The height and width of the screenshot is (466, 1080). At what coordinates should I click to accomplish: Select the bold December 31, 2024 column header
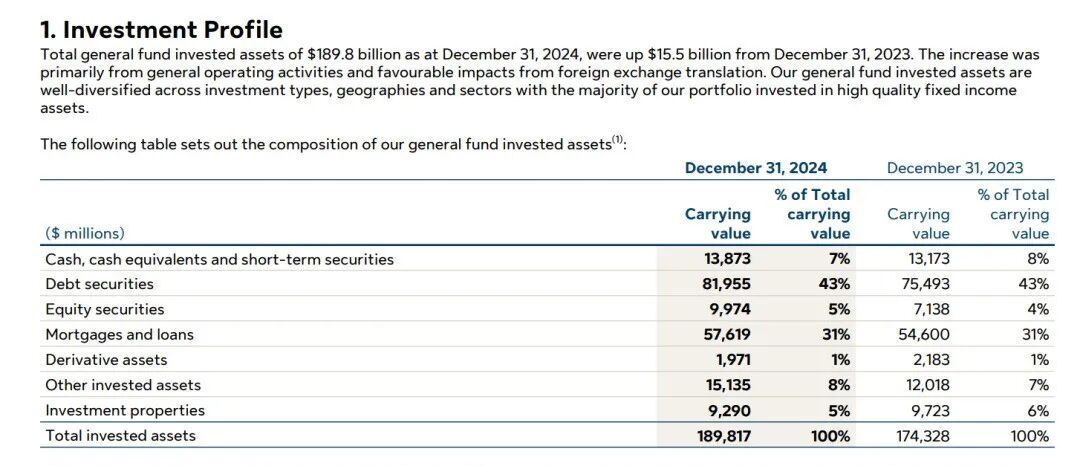point(755,168)
